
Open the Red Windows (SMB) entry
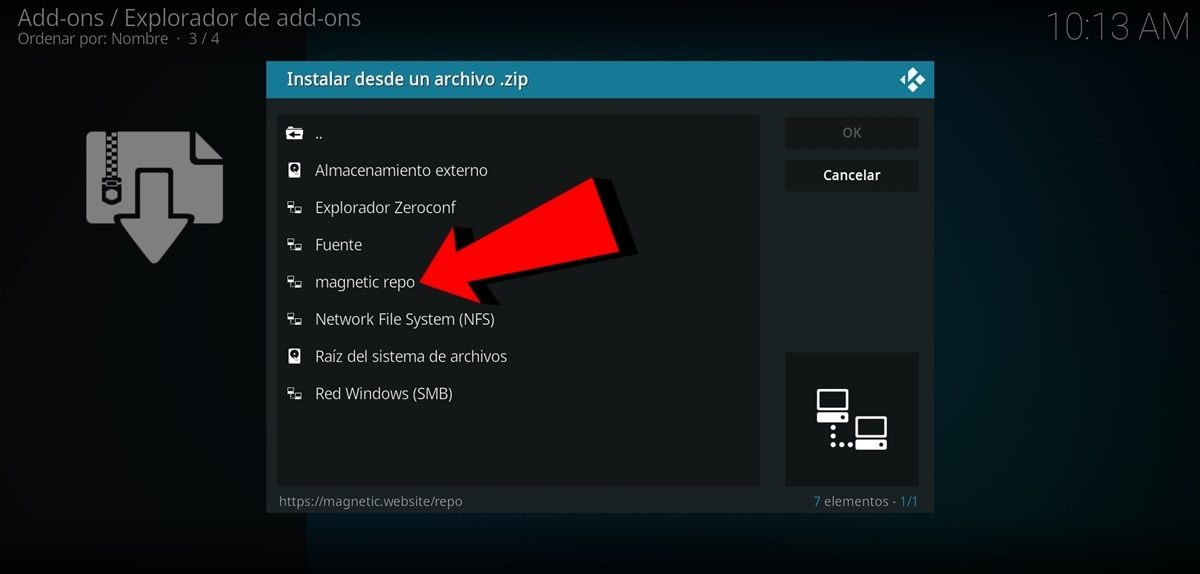click(383, 394)
